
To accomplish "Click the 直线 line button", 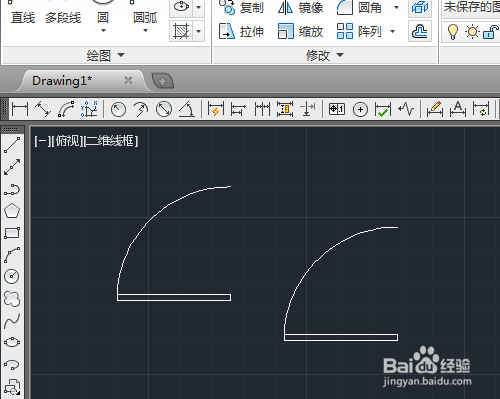I will click(x=23, y=18).
